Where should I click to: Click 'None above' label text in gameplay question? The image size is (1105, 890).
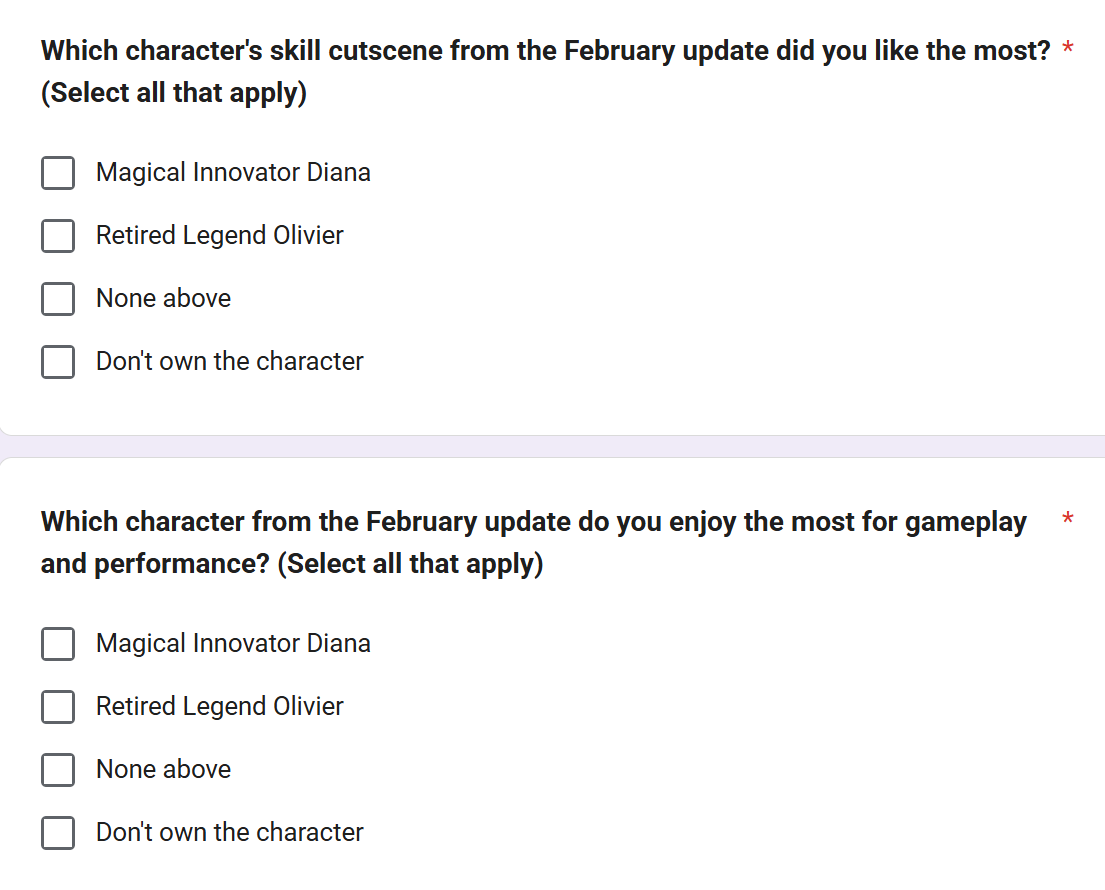pos(163,769)
